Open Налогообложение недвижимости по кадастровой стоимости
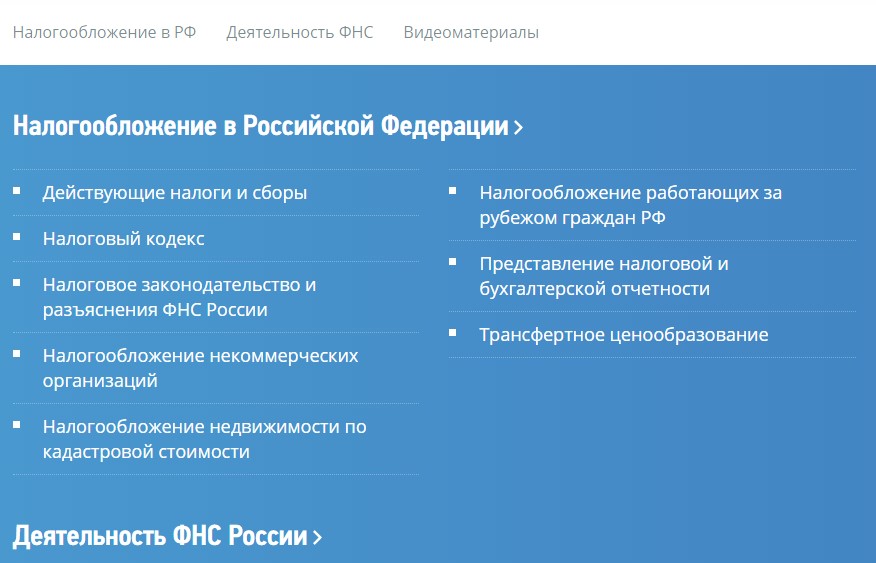 pos(204,439)
